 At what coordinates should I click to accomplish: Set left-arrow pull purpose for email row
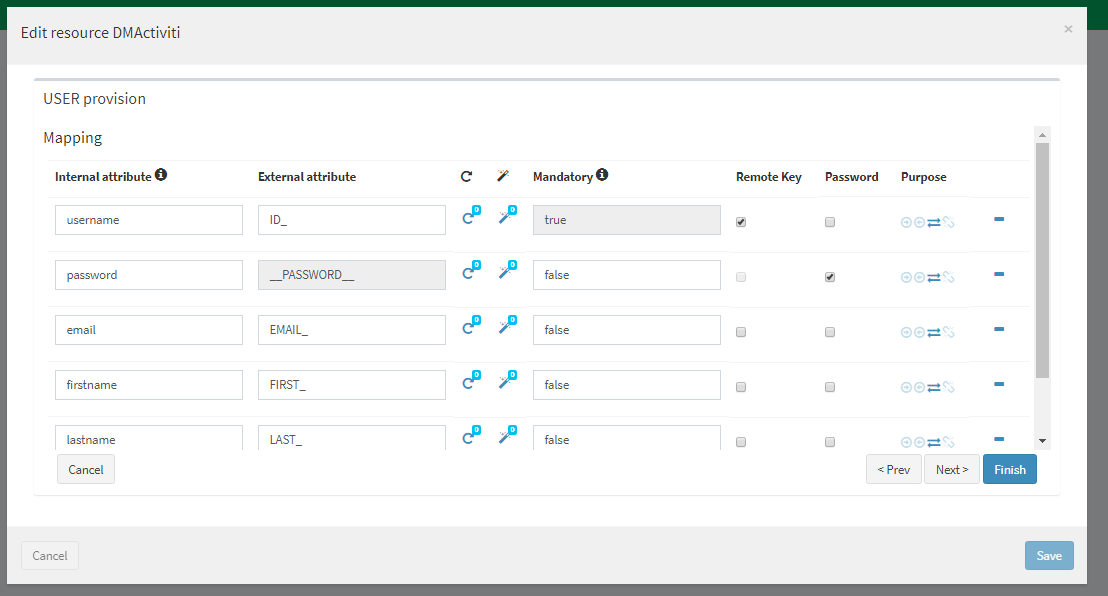[x=919, y=332]
